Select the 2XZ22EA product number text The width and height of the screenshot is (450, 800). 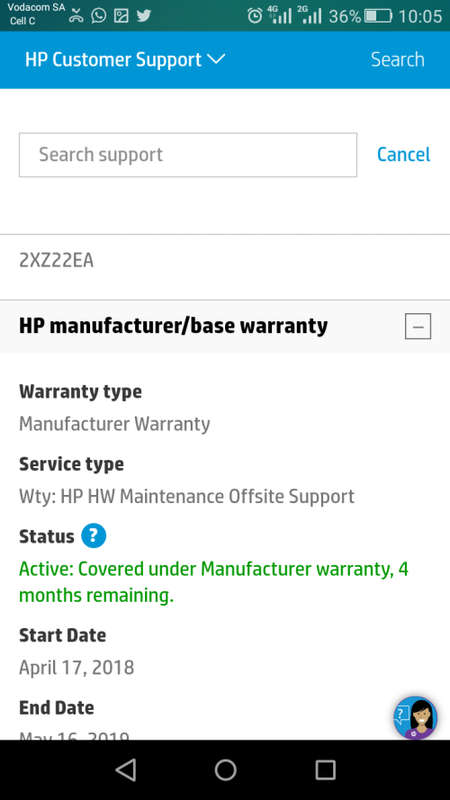pyautogui.click(x=56, y=261)
